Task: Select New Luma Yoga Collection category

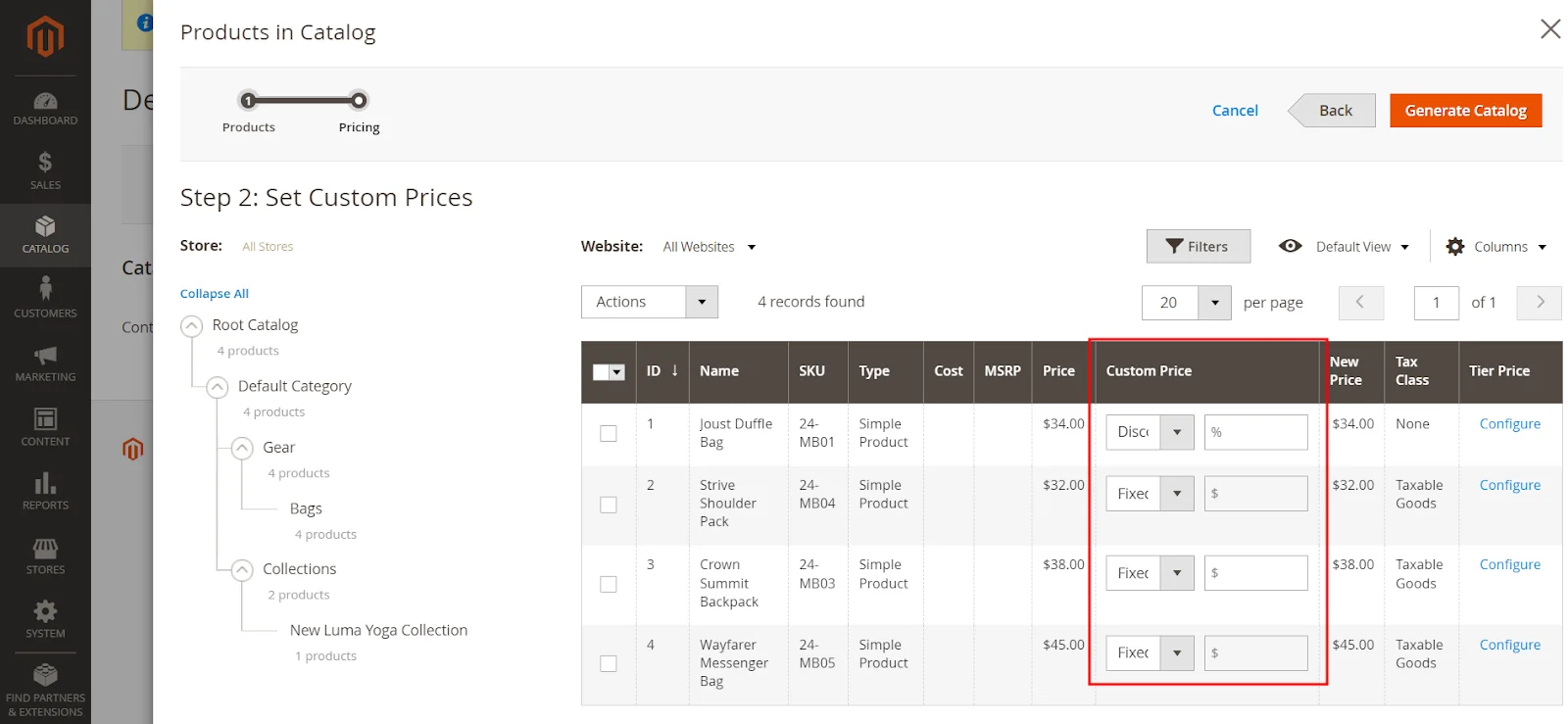Action: tap(378, 630)
